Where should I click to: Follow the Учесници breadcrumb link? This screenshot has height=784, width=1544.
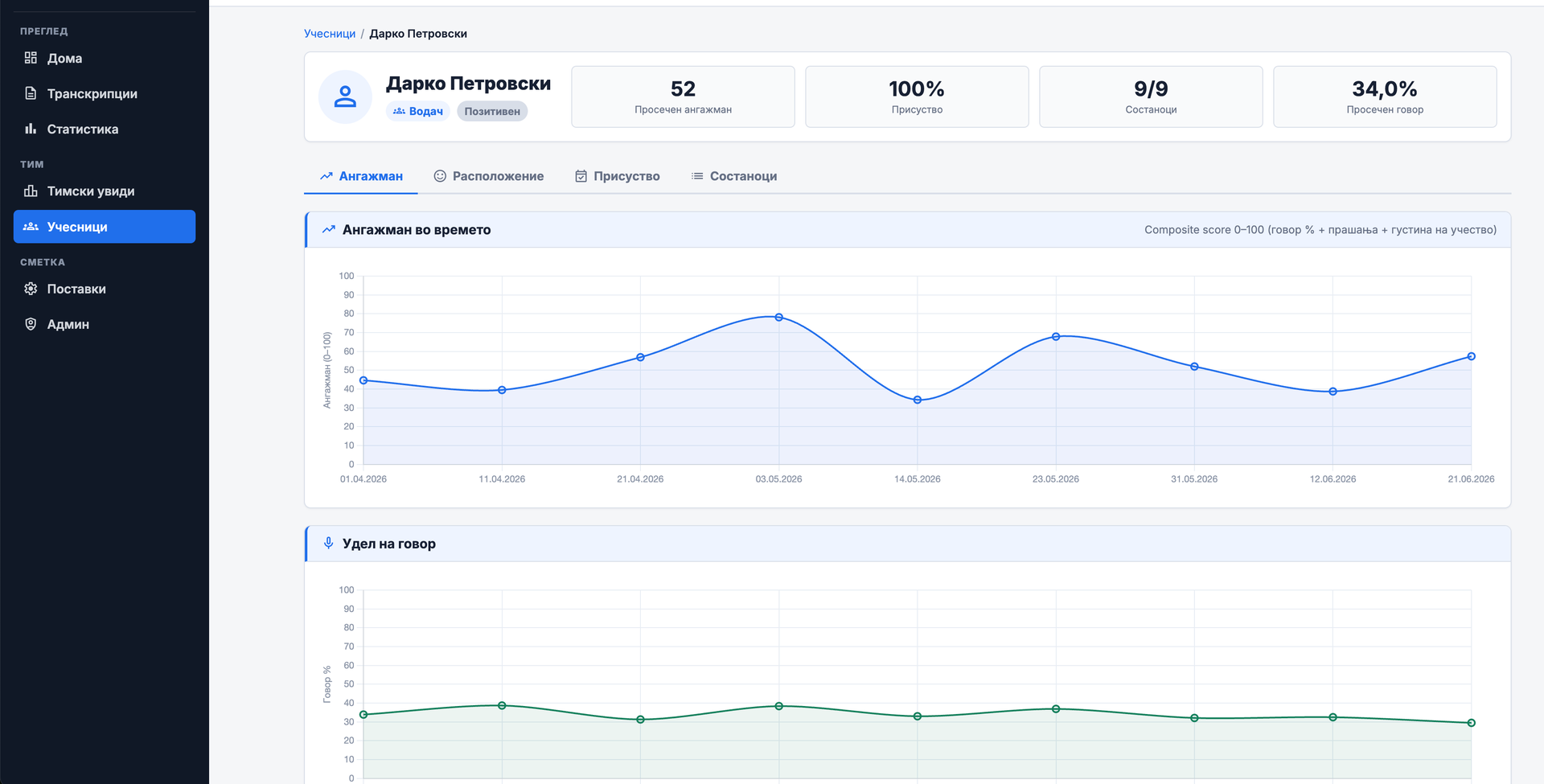tap(330, 34)
